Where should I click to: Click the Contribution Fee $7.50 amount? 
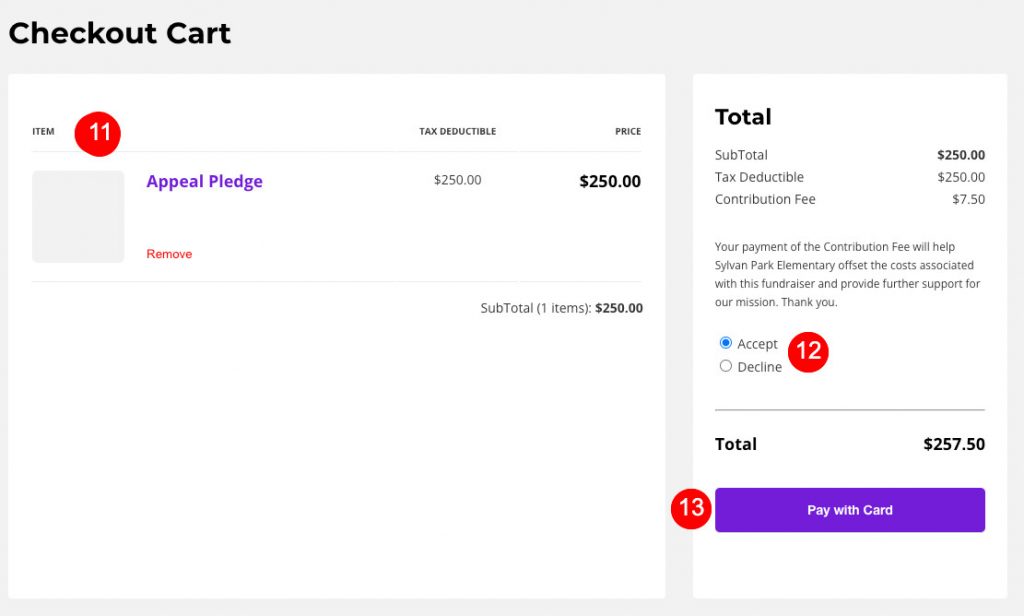click(968, 199)
